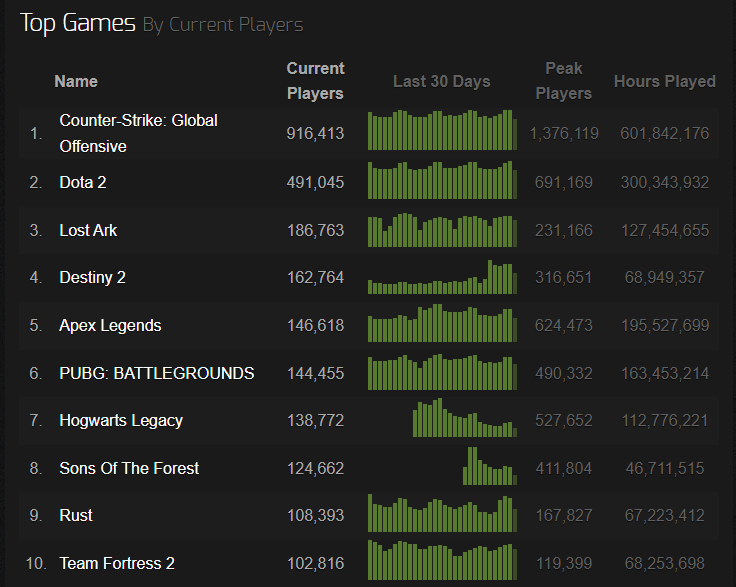Screen dimensions: 736x587
Task: Open the Lost Ark game link
Action: point(88,230)
